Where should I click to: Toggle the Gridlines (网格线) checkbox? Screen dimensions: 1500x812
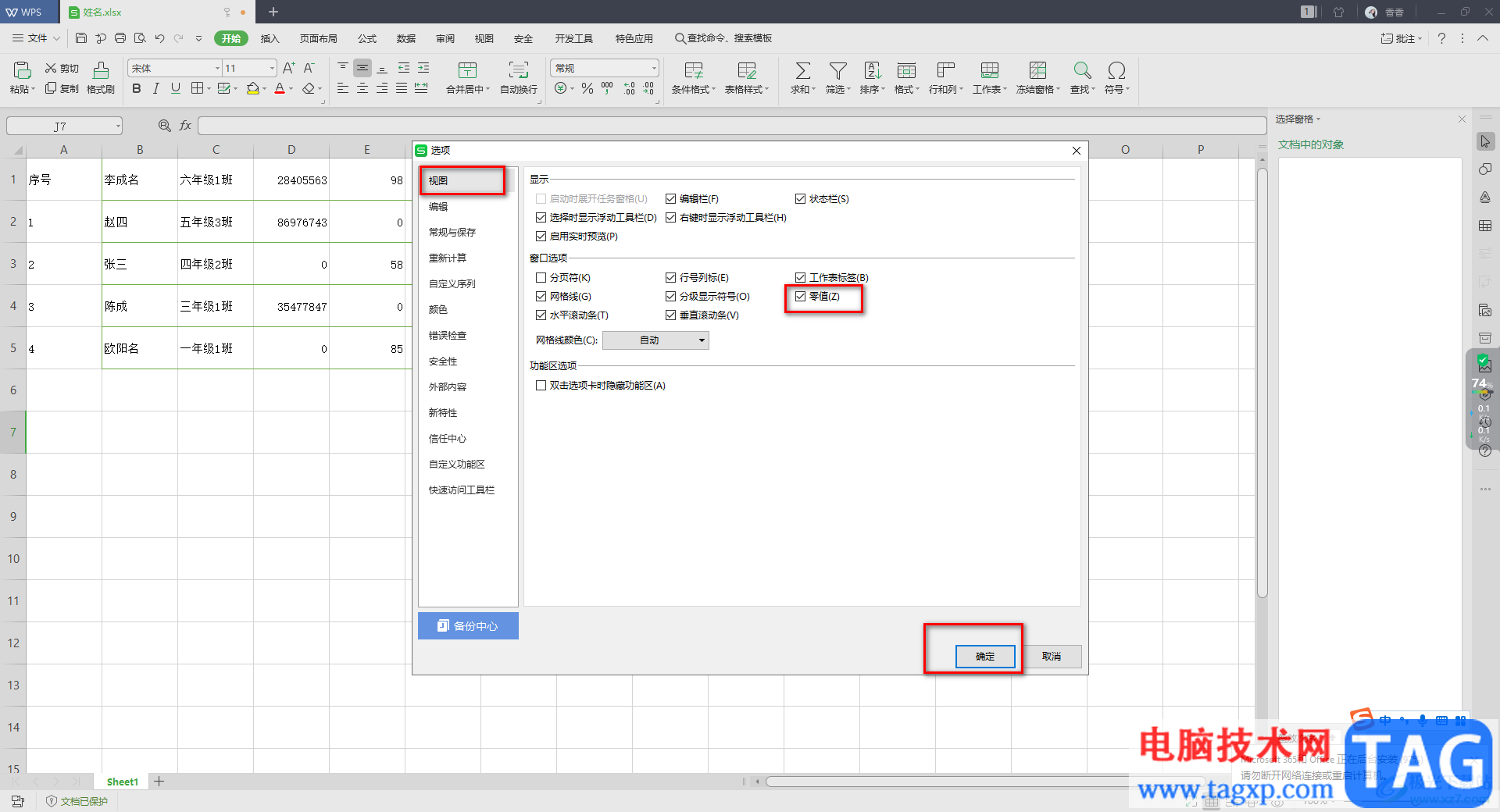tap(541, 297)
